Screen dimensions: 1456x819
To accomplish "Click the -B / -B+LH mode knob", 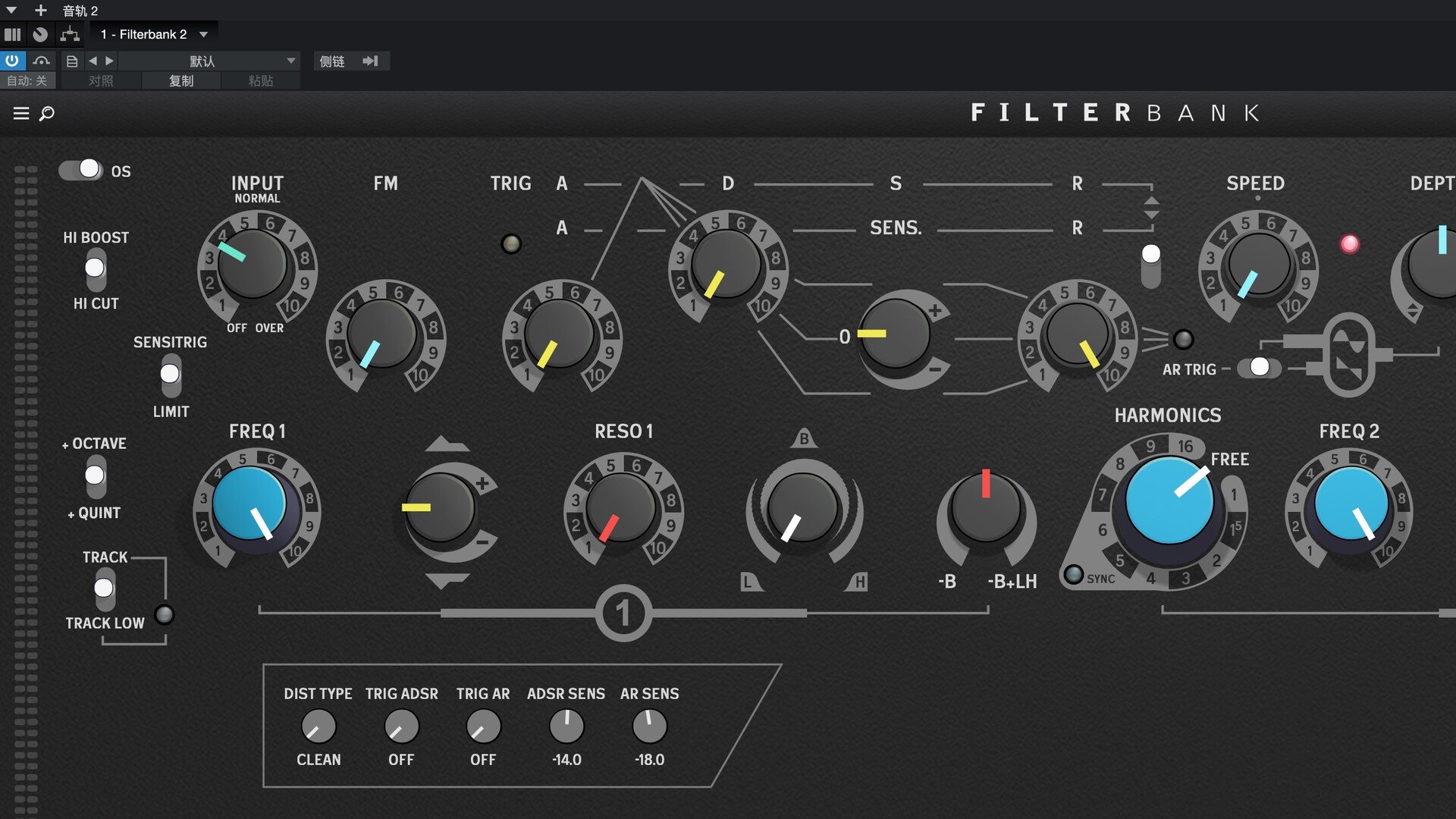I will pyautogui.click(x=986, y=507).
